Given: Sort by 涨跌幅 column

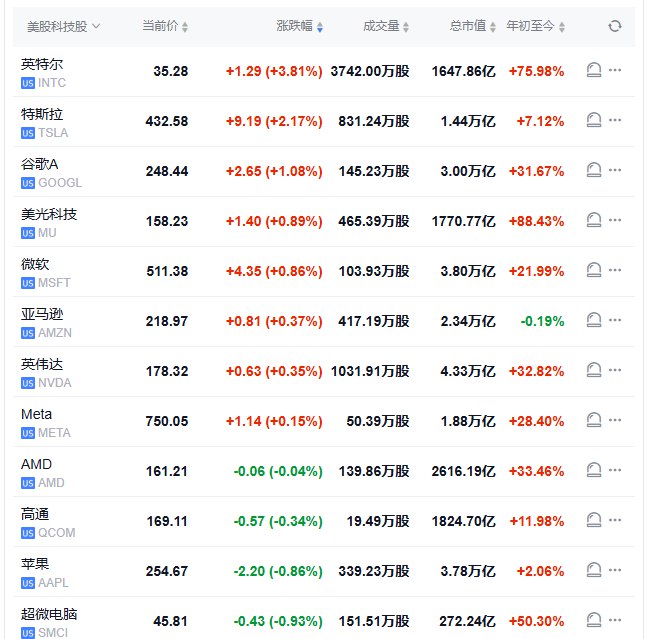Looking at the screenshot, I should (x=300, y=26).
